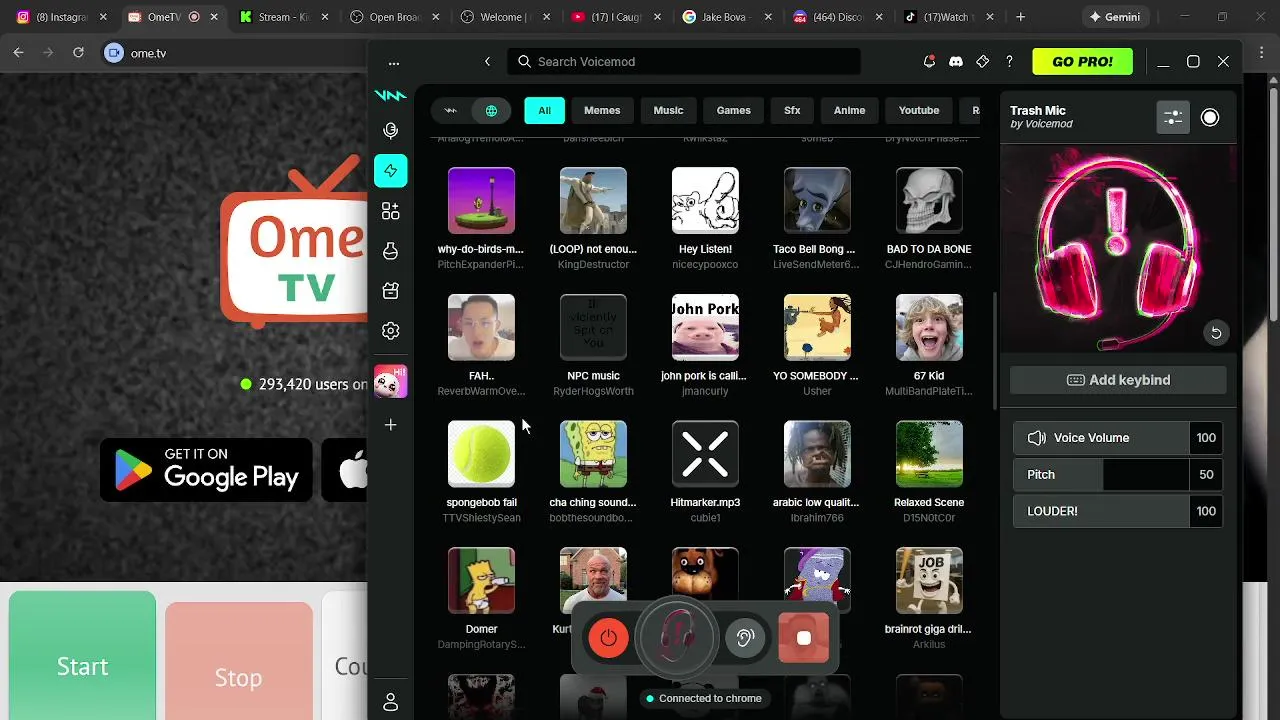Screen dimensions: 1280x720
Task: Click the plus icon in Voicemod sidebar
Action: pyautogui.click(x=391, y=425)
